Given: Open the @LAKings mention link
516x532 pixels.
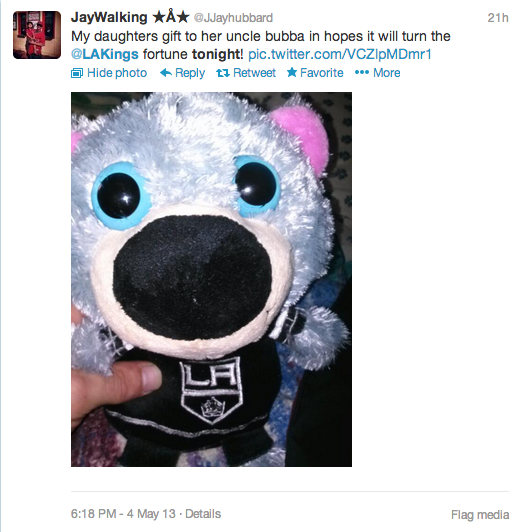Looking at the screenshot, I should [x=105, y=54].
